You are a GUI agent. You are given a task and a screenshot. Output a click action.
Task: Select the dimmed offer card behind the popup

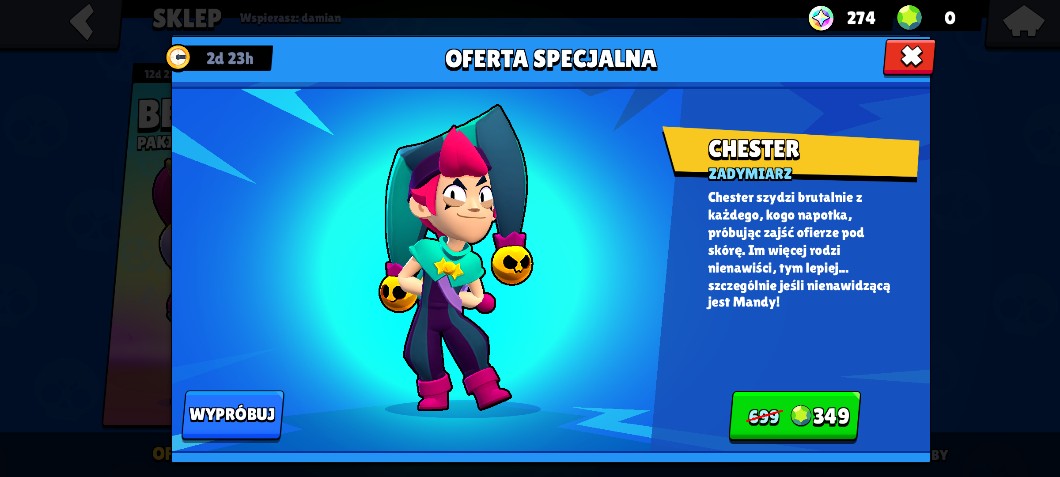coord(137,243)
